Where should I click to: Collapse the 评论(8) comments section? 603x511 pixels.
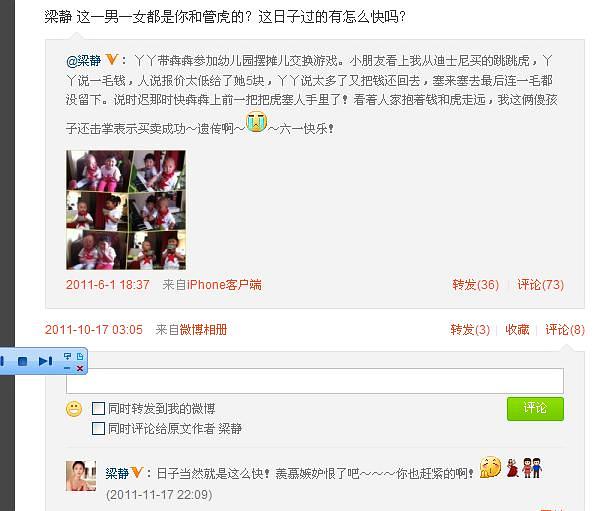[x=565, y=330]
